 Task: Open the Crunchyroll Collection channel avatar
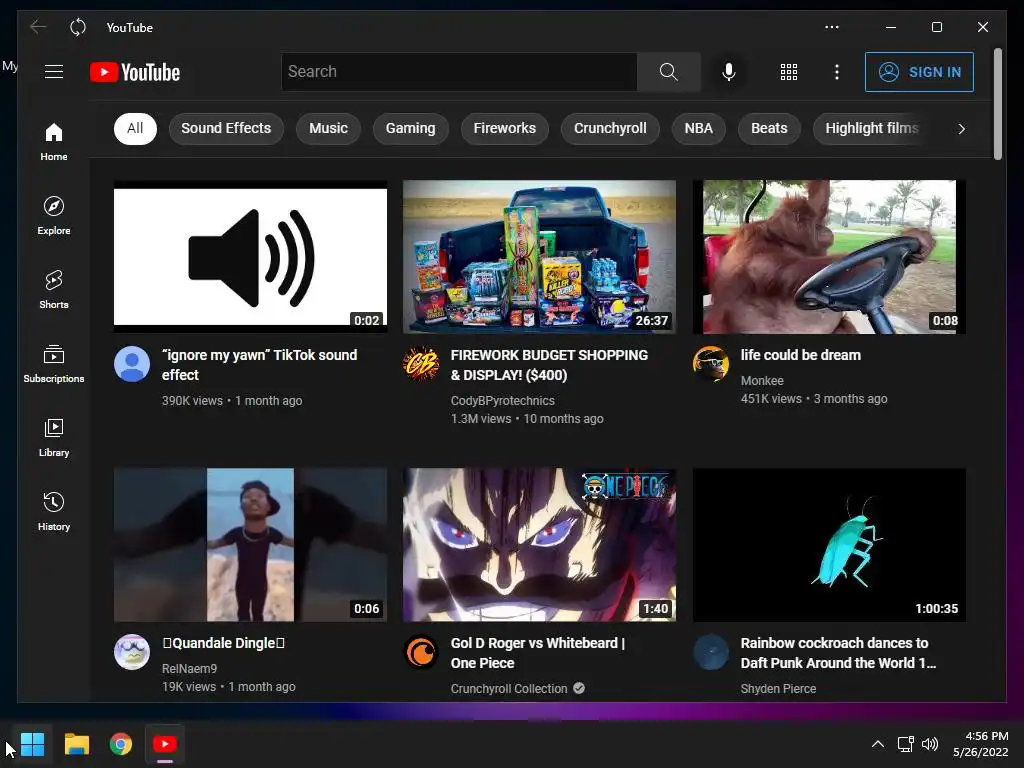[421, 652]
